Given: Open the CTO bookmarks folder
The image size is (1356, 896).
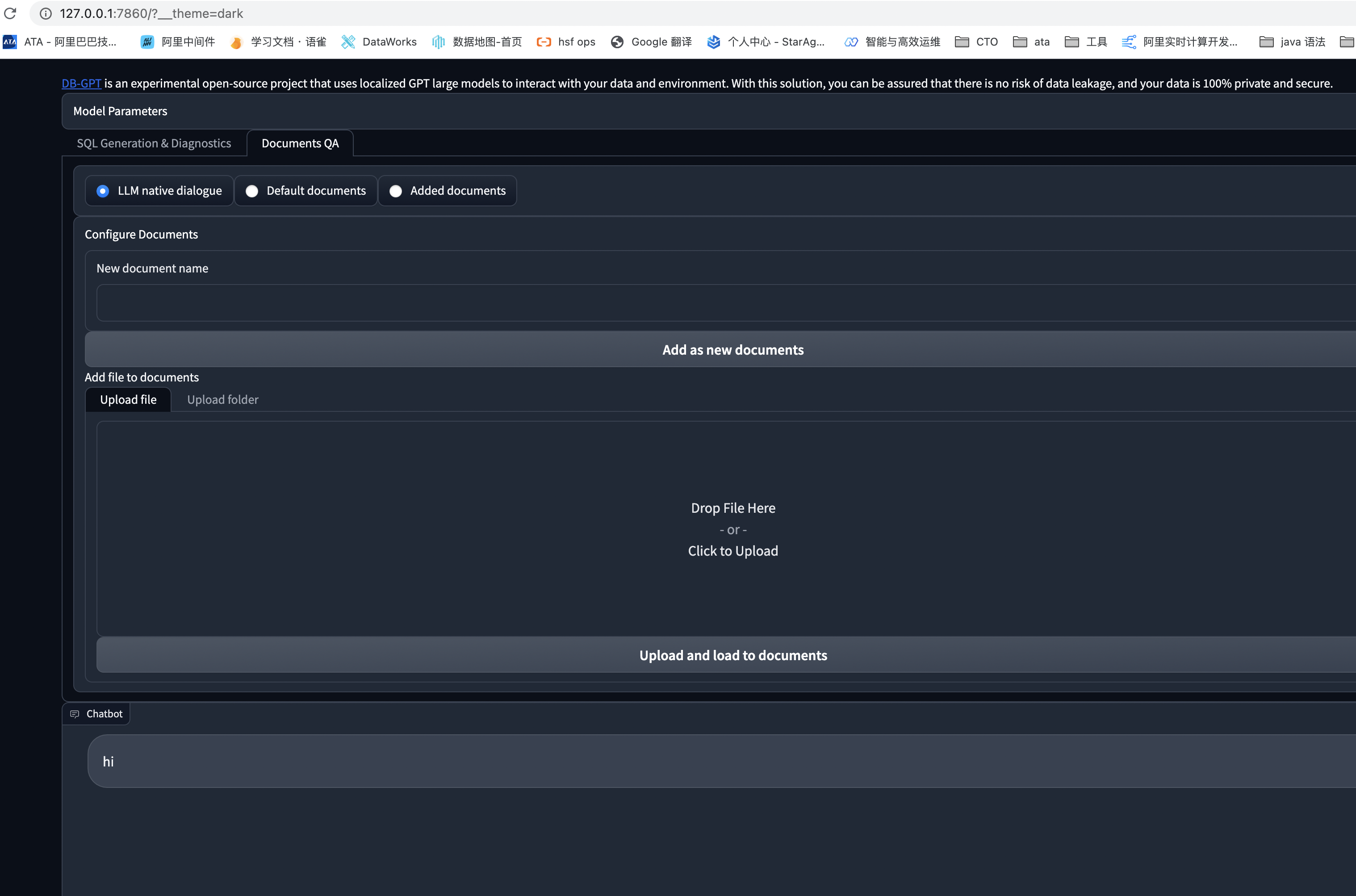Looking at the screenshot, I should tap(976, 42).
